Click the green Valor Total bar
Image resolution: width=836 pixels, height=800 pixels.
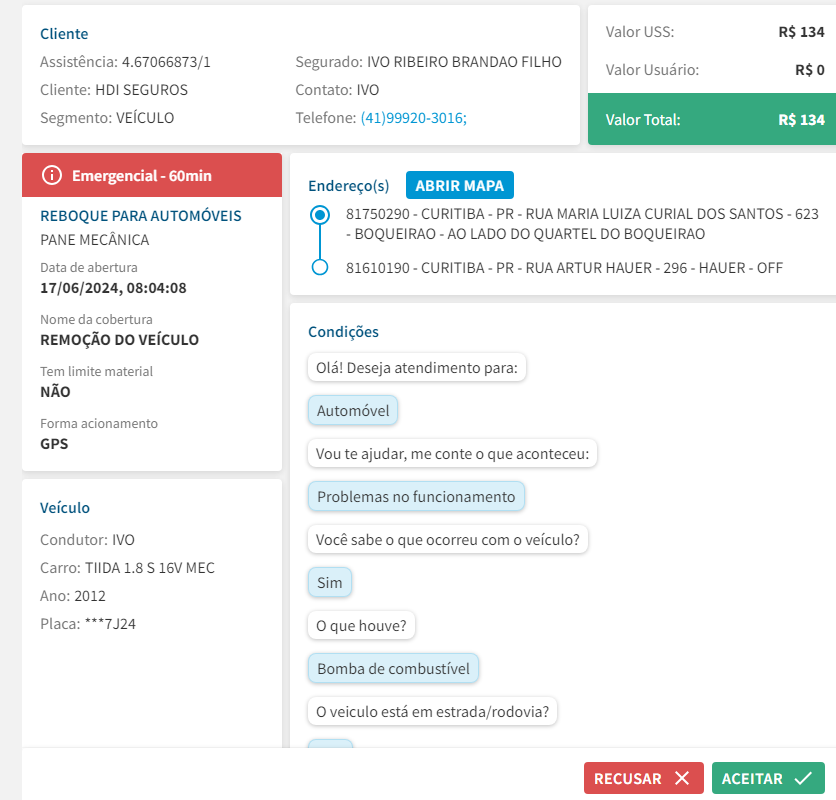(711, 120)
